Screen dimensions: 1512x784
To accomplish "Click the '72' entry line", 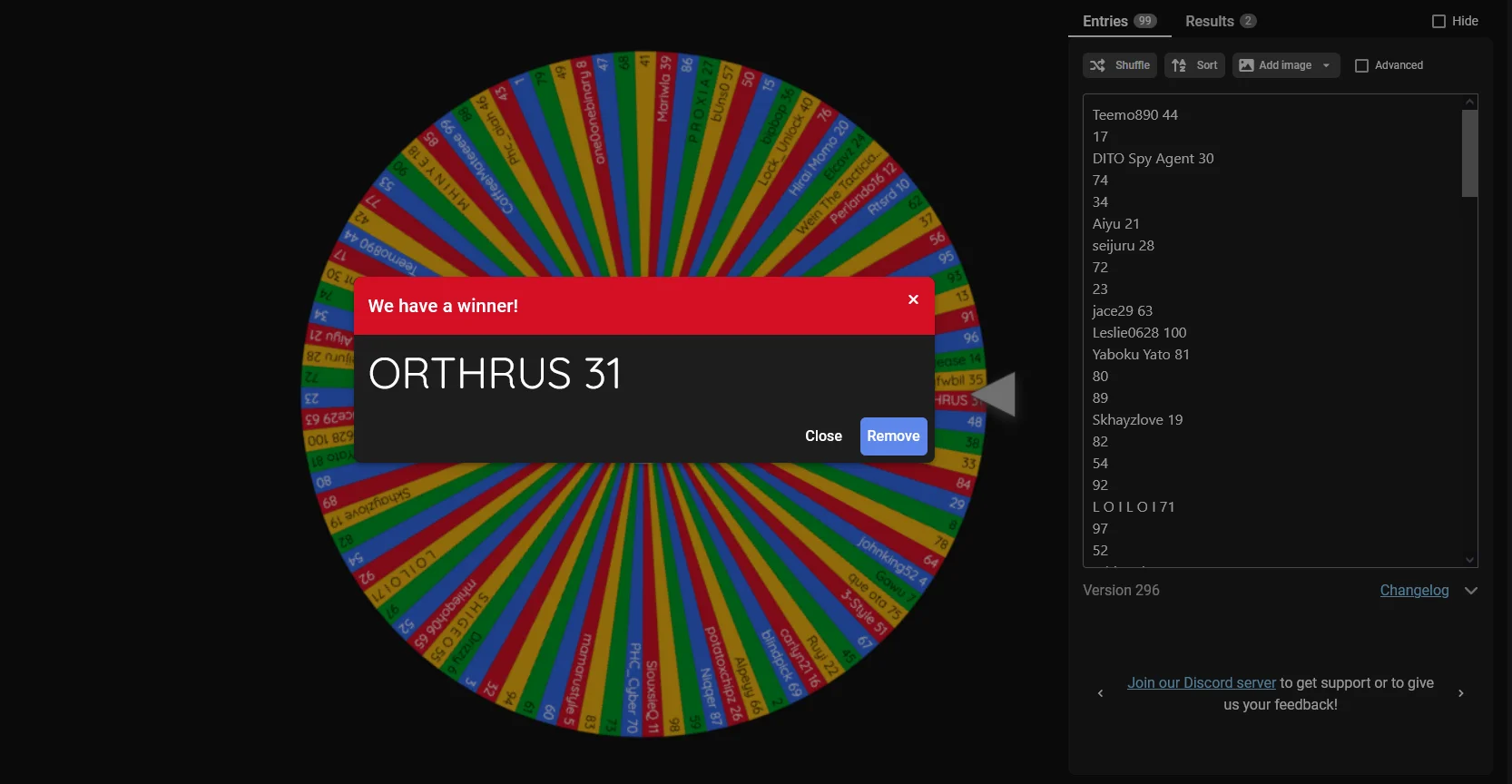I will coord(1100,268).
